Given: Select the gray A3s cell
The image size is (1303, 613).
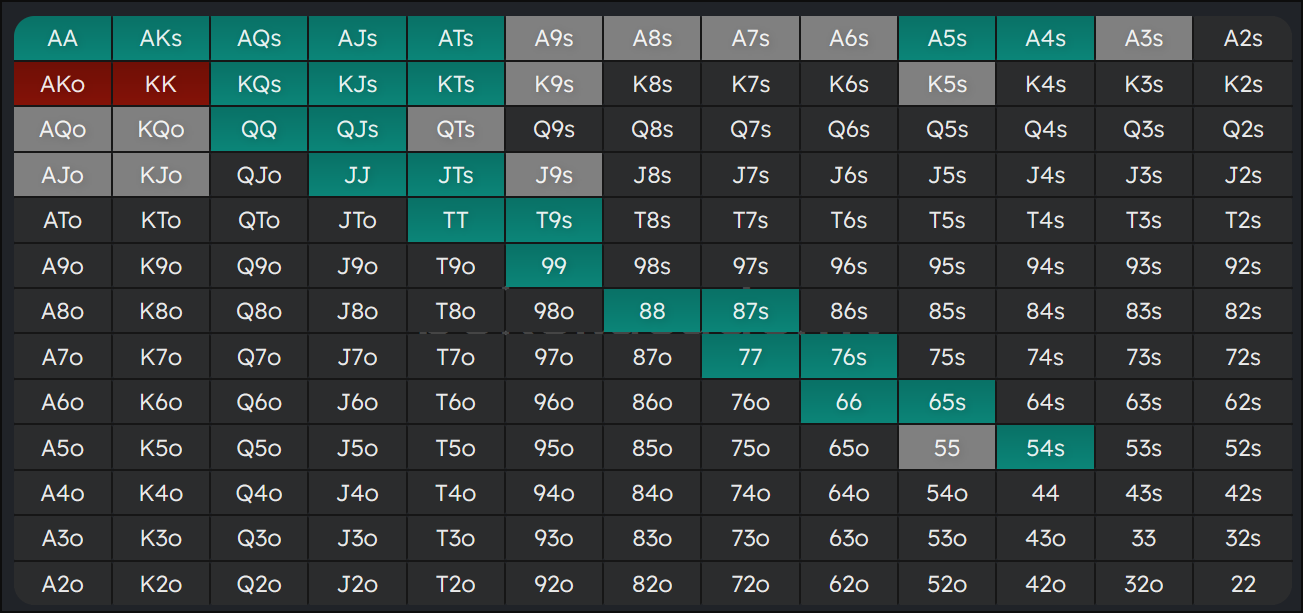Looking at the screenshot, I should pos(1143,39).
